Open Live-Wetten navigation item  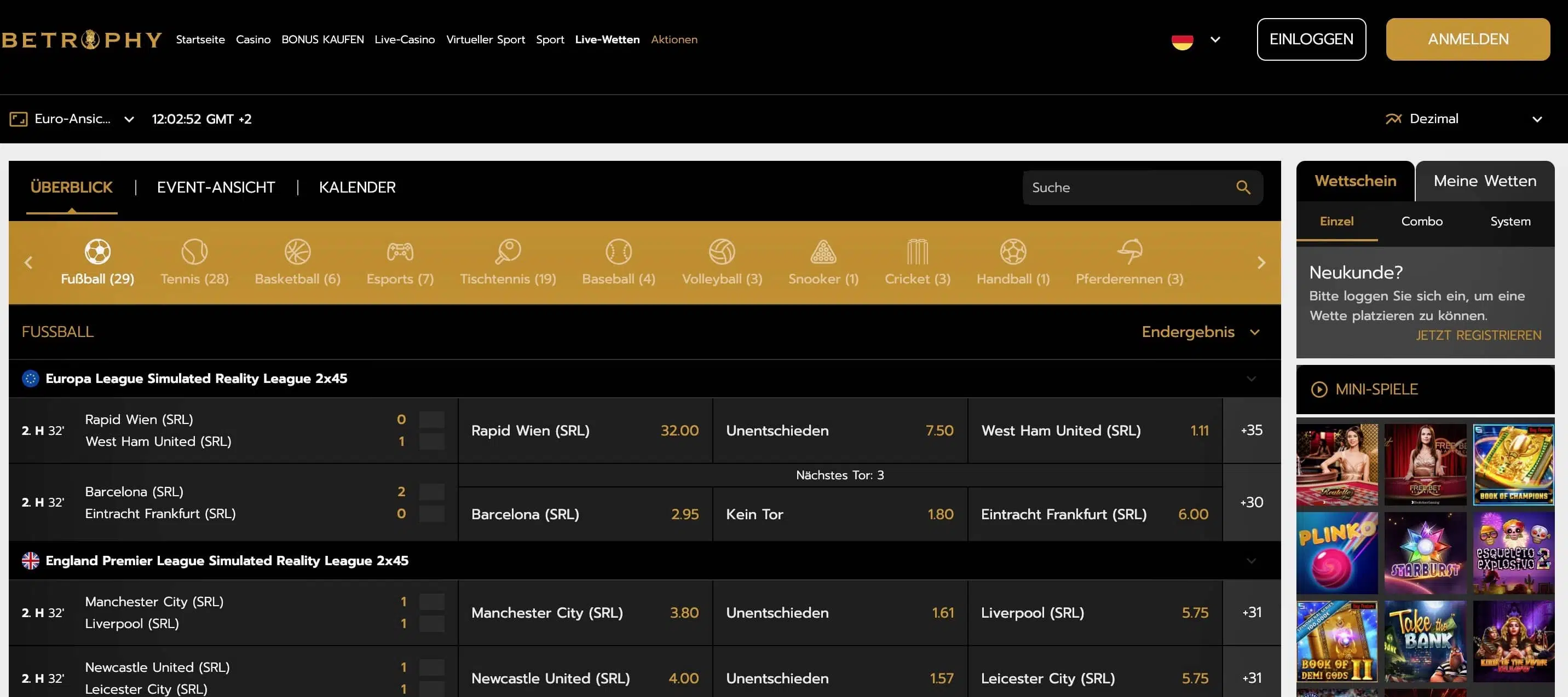608,39
